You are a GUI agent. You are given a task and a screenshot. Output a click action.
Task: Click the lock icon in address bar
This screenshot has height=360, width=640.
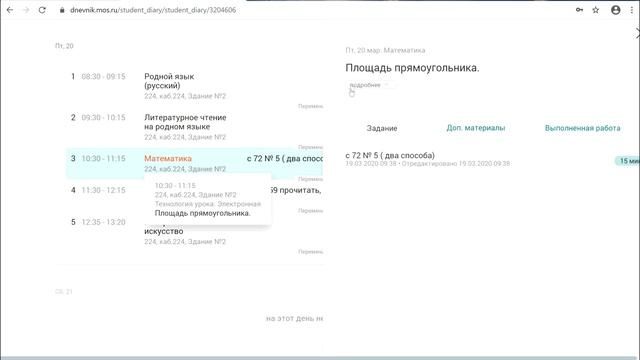[62, 10]
